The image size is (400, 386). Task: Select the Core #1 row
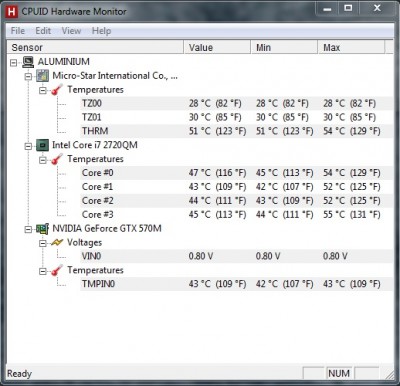[x=236, y=187]
